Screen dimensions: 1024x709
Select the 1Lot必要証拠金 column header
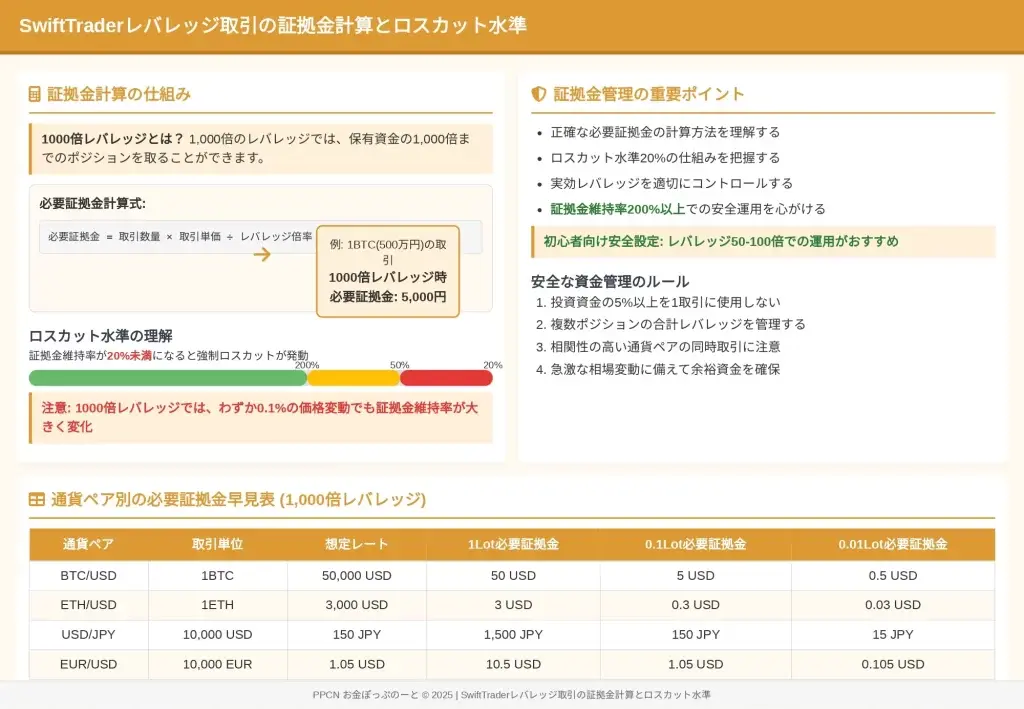(513, 544)
